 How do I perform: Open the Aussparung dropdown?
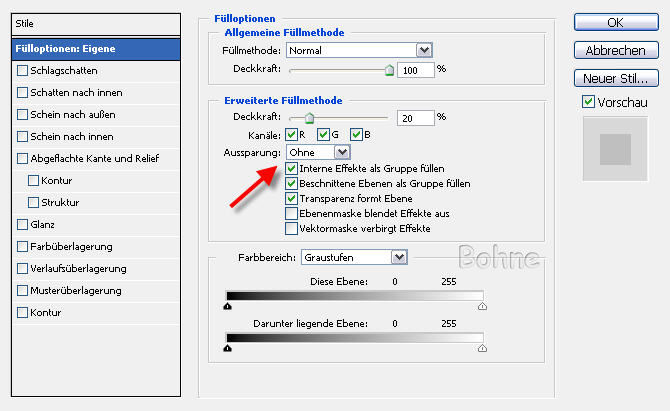[342, 151]
